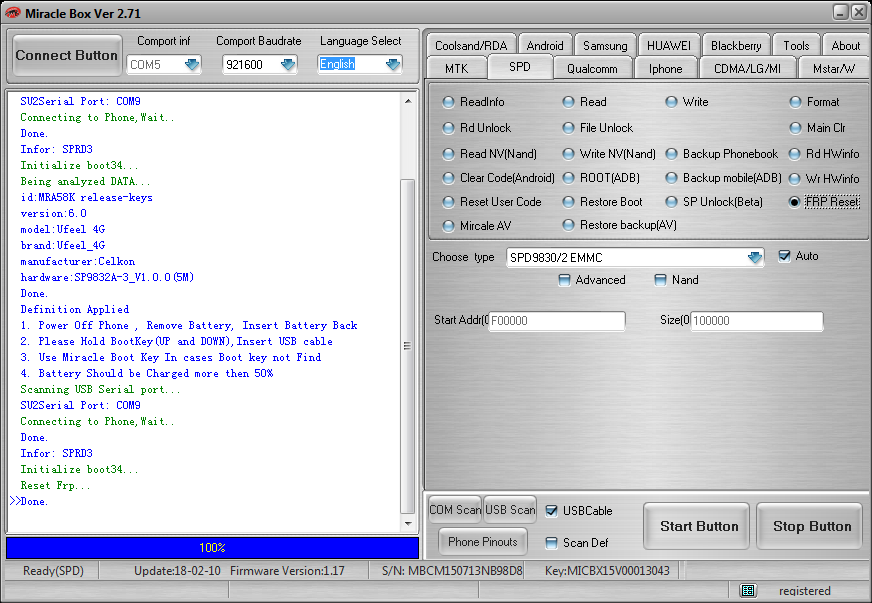Image resolution: width=872 pixels, height=603 pixels.
Task: Click the Connect Button
Action: (x=67, y=55)
